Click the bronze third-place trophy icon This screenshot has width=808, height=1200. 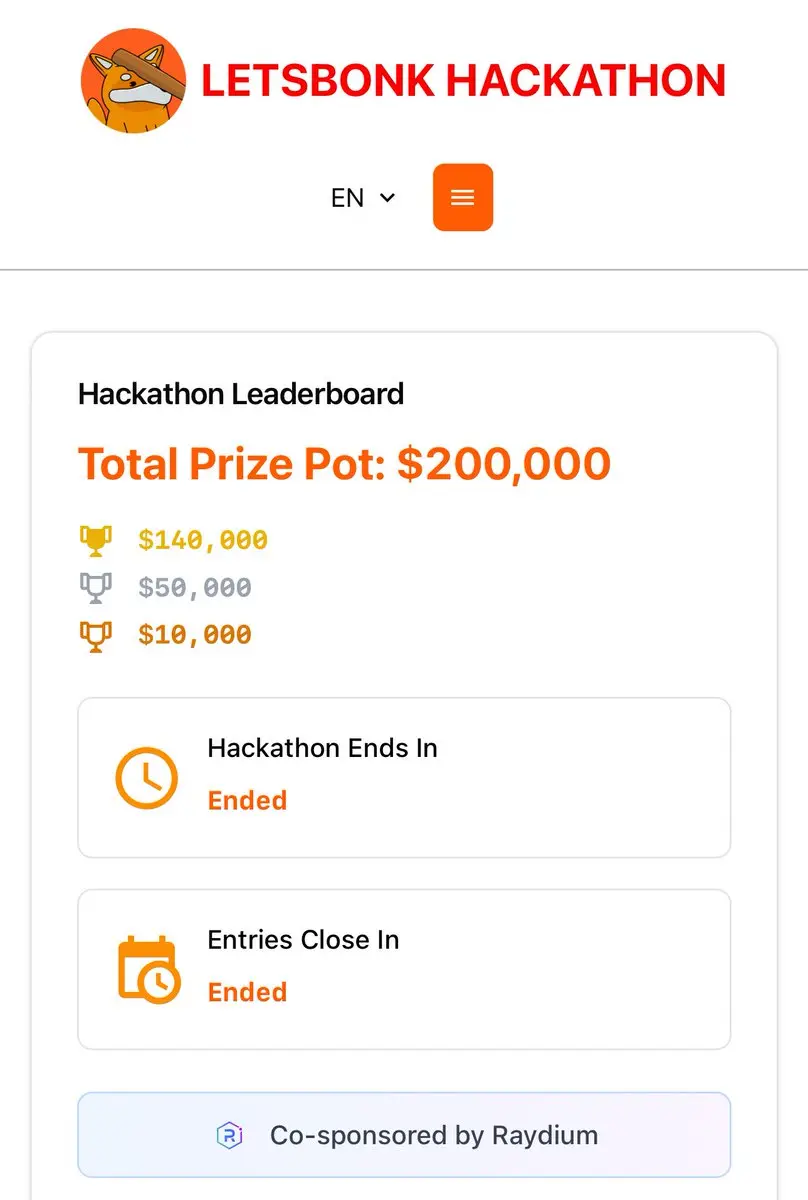click(95, 635)
